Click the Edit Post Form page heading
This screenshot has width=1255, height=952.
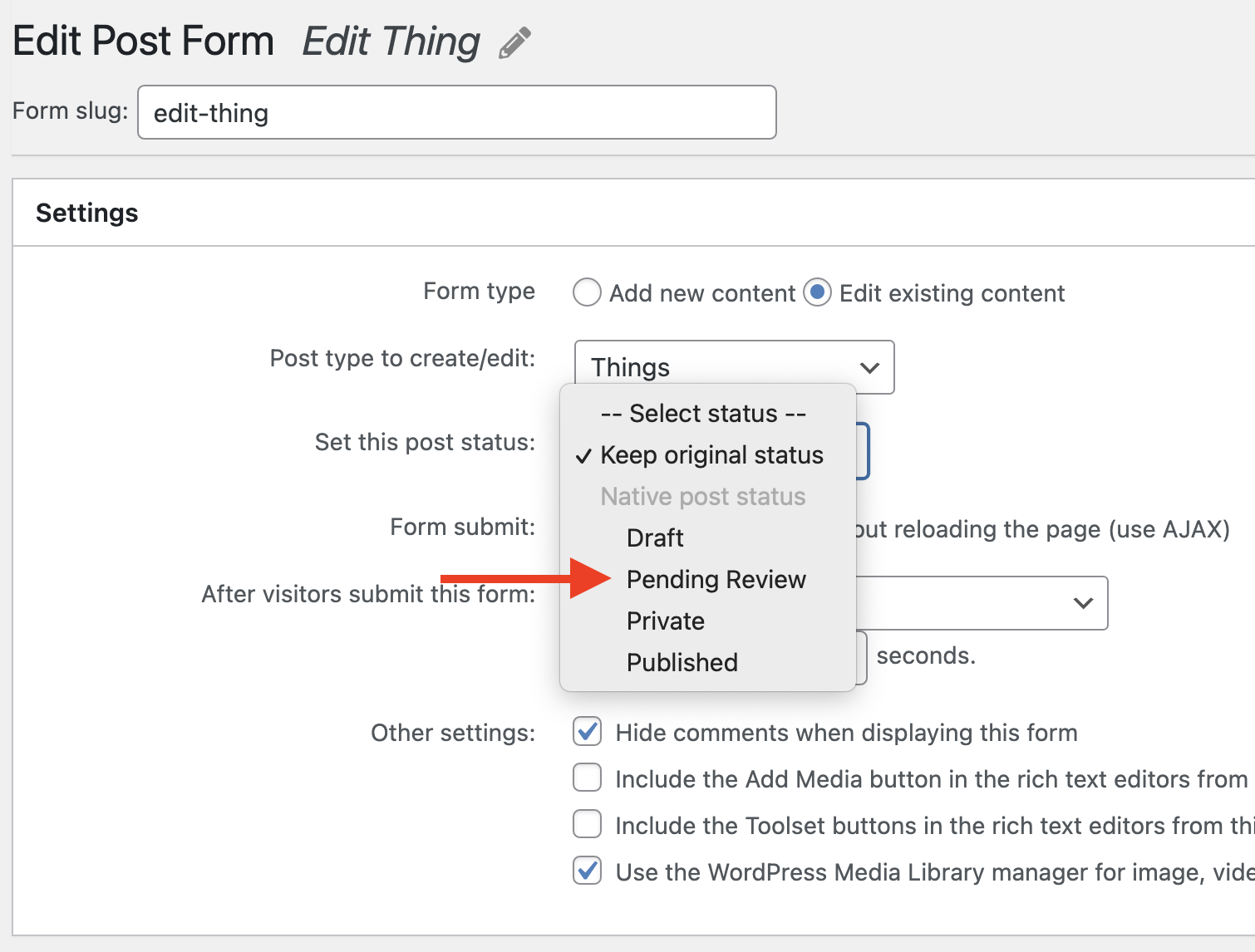144,42
